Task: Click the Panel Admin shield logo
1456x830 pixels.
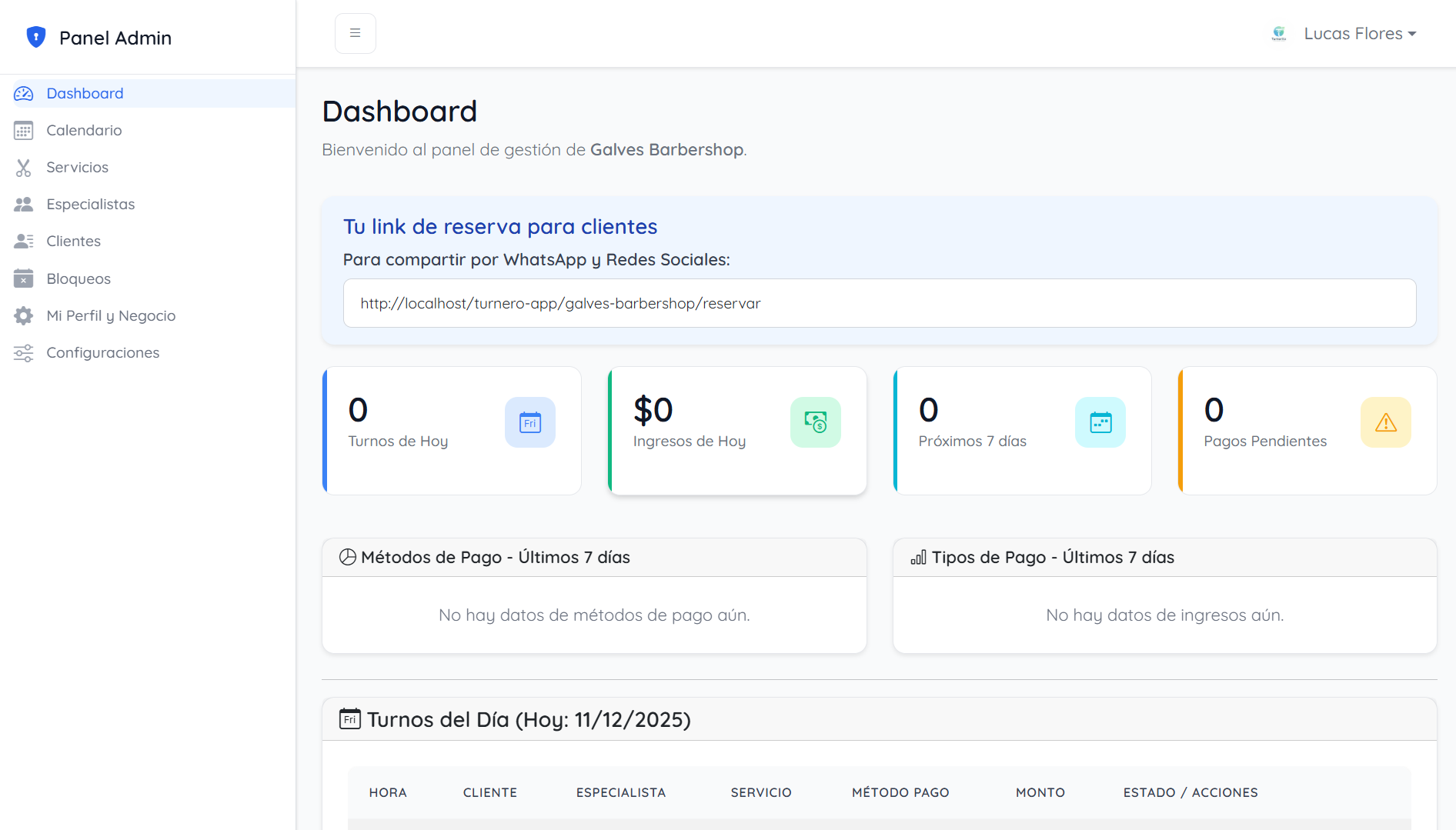Action: click(36, 37)
